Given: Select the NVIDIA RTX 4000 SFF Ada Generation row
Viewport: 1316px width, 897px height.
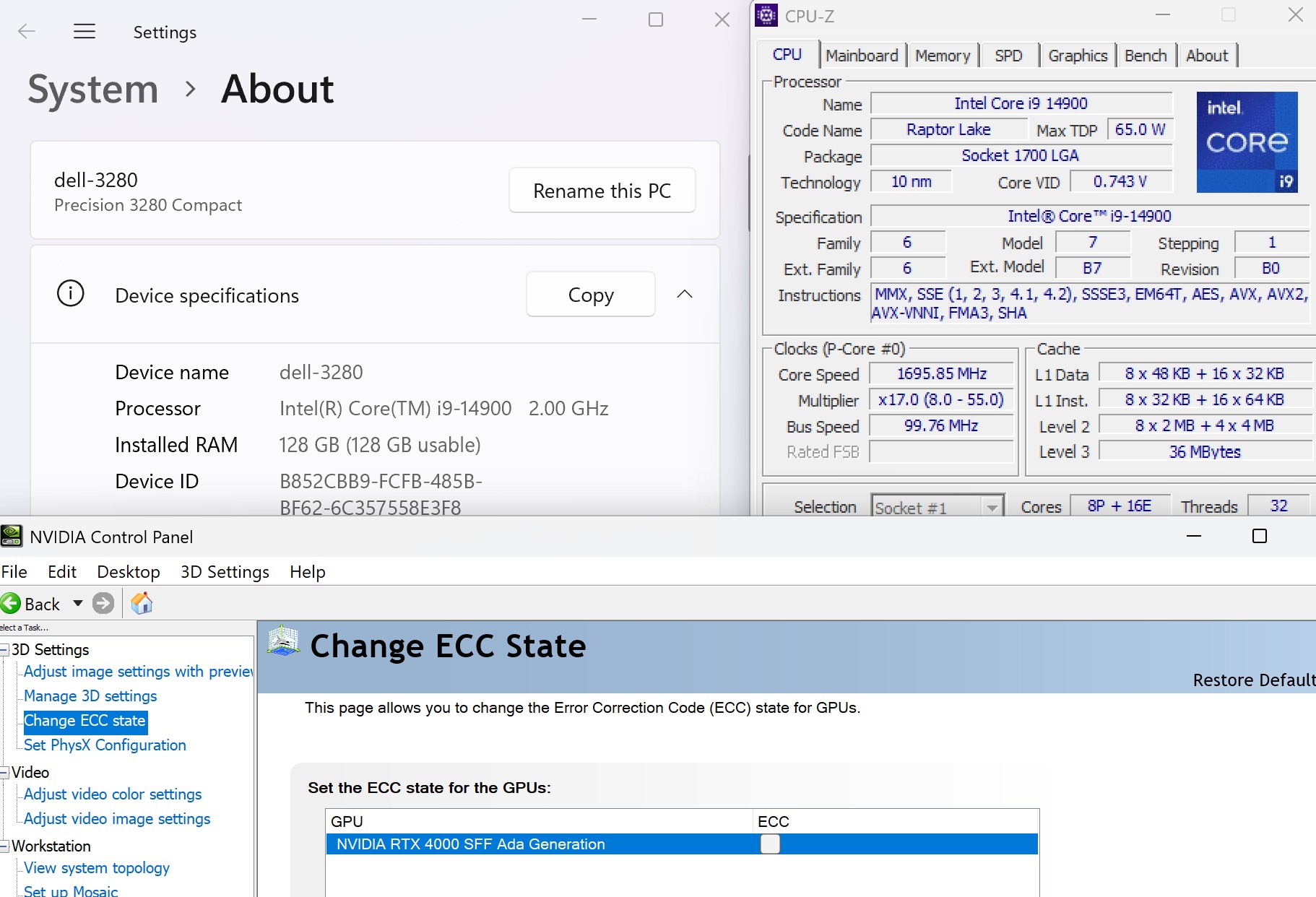Looking at the screenshot, I should pos(682,844).
